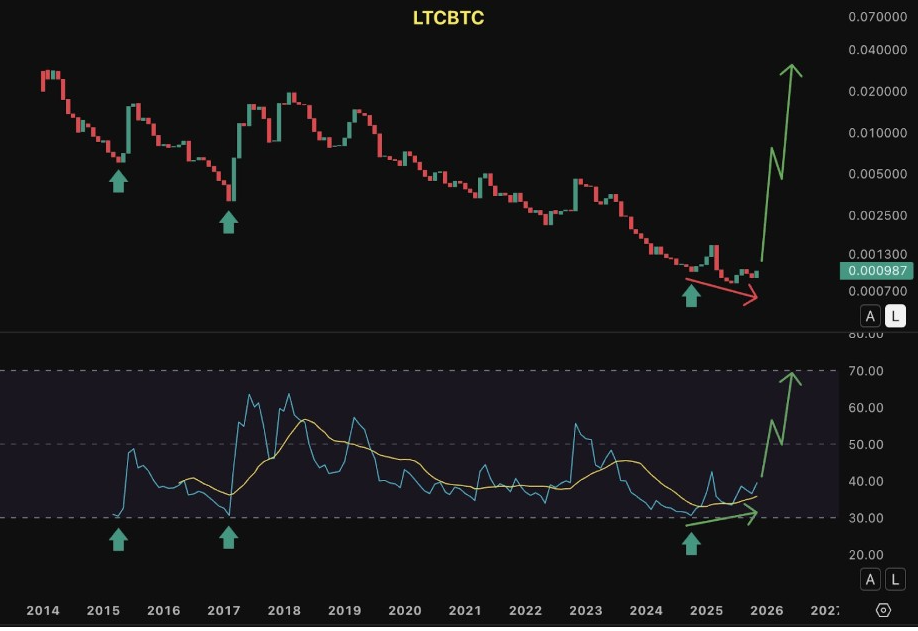Click the 2019 label on time axis
918x631 pixels.
(344, 611)
